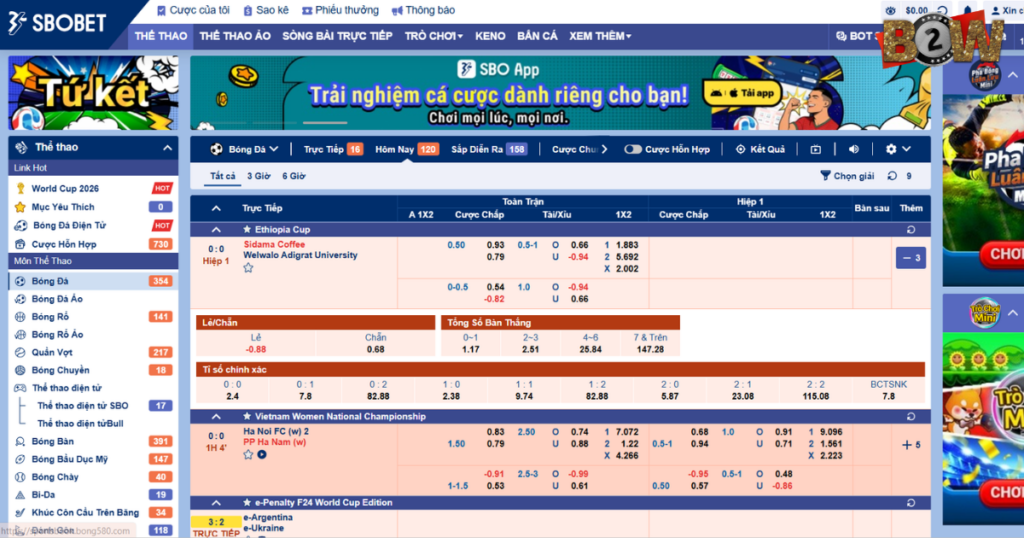Toggle sound speaker icon
This screenshot has height=538, width=1024.
pos(854,150)
